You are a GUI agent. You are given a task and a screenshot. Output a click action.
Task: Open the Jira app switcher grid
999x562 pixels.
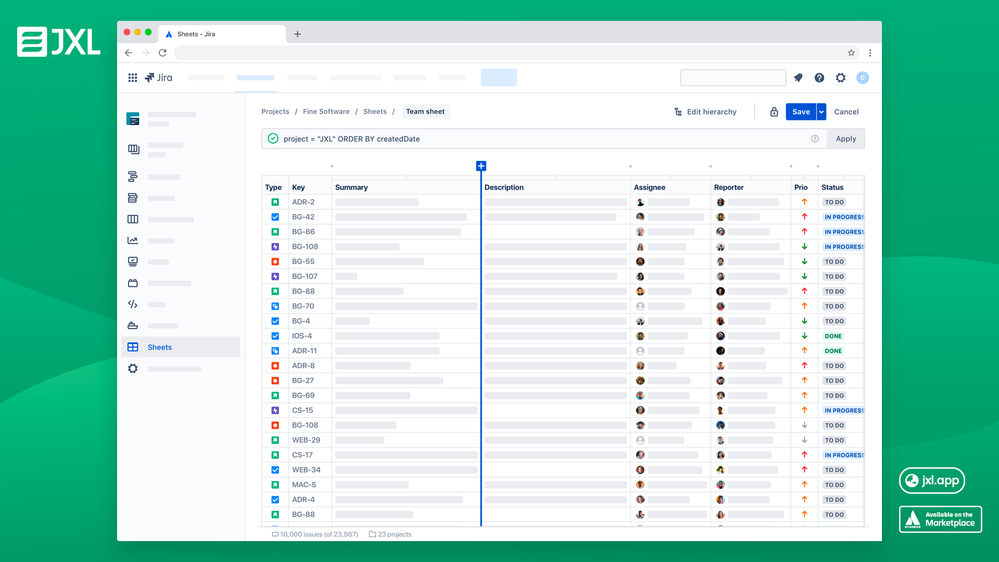coord(133,78)
